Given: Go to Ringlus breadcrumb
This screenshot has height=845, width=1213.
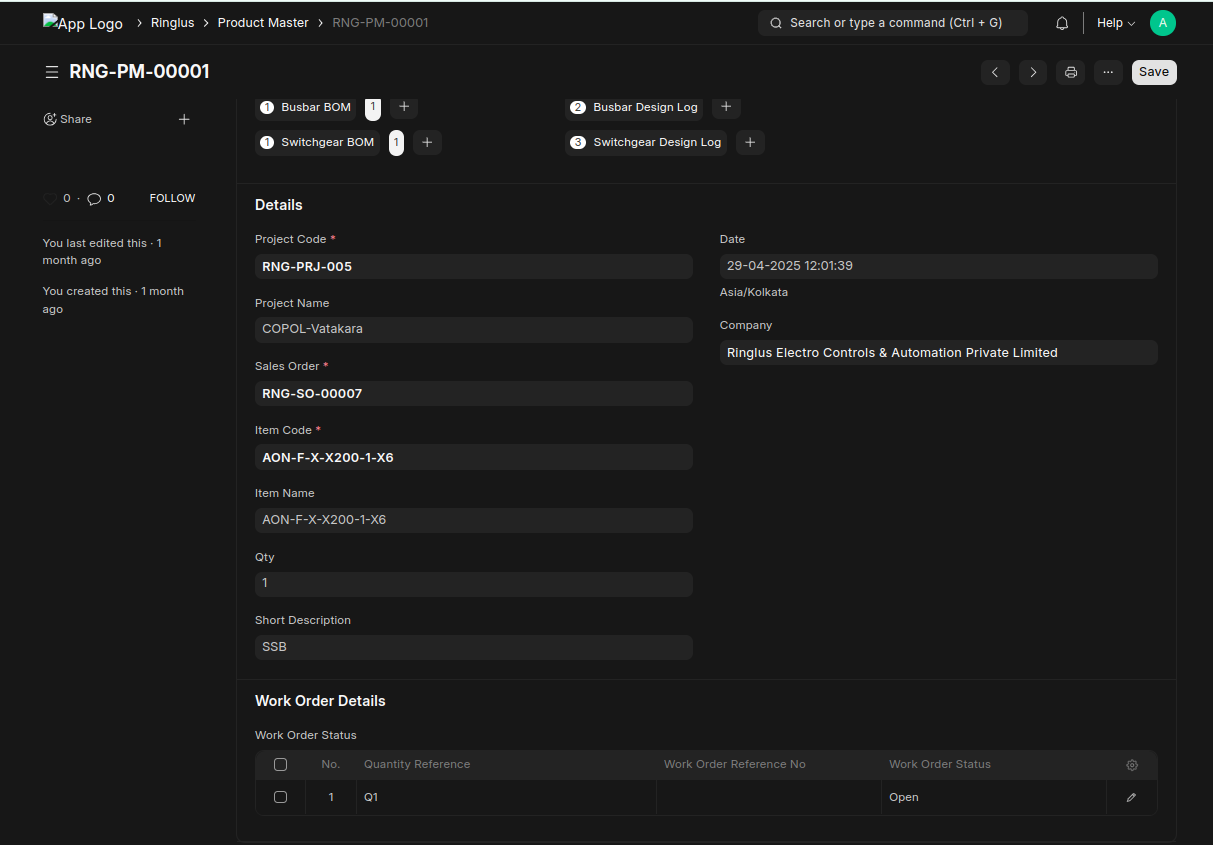Looking at the screenshot, I should click(172, 23).
